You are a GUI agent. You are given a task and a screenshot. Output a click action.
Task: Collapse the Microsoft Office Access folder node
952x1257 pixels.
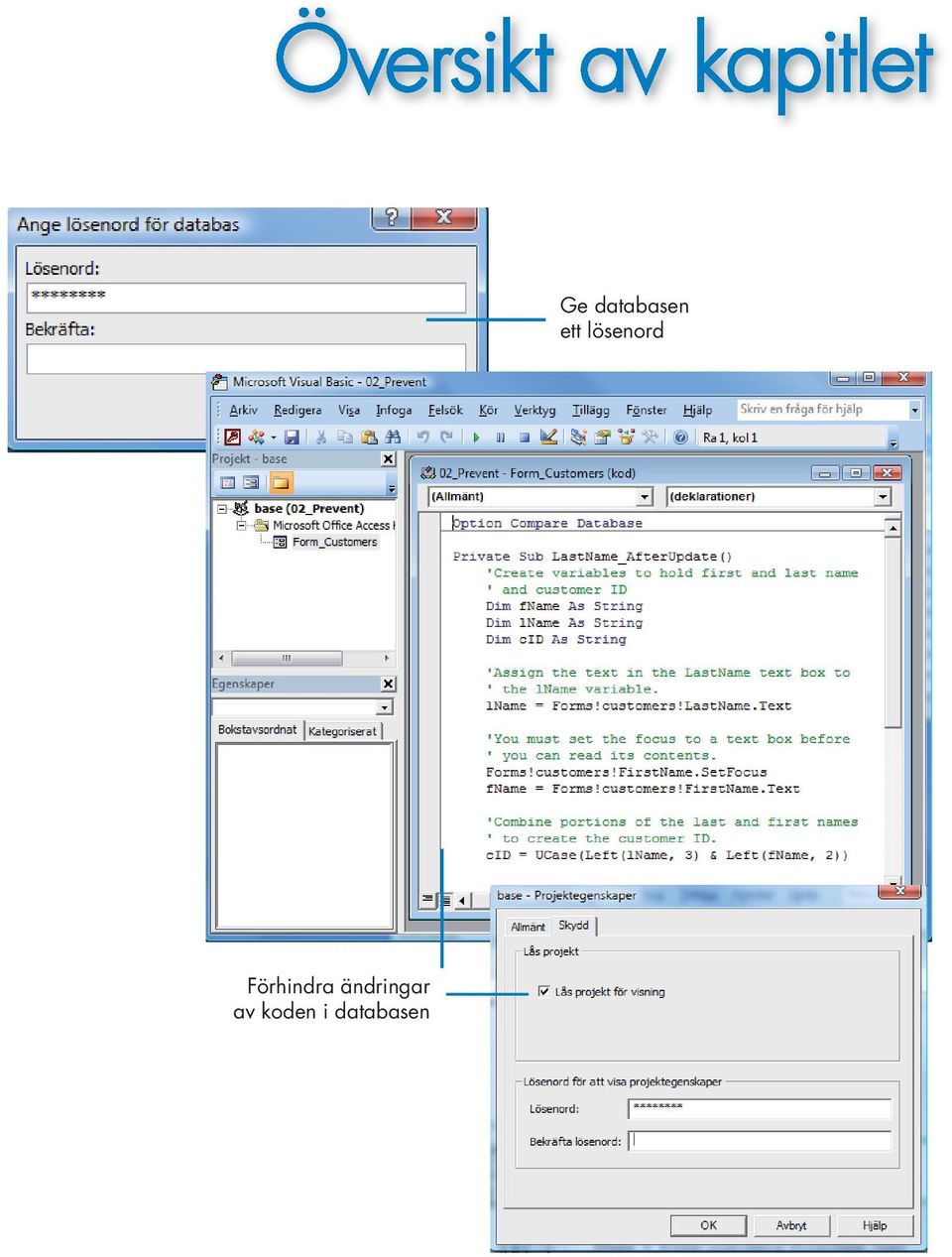[x=241, y=526]
